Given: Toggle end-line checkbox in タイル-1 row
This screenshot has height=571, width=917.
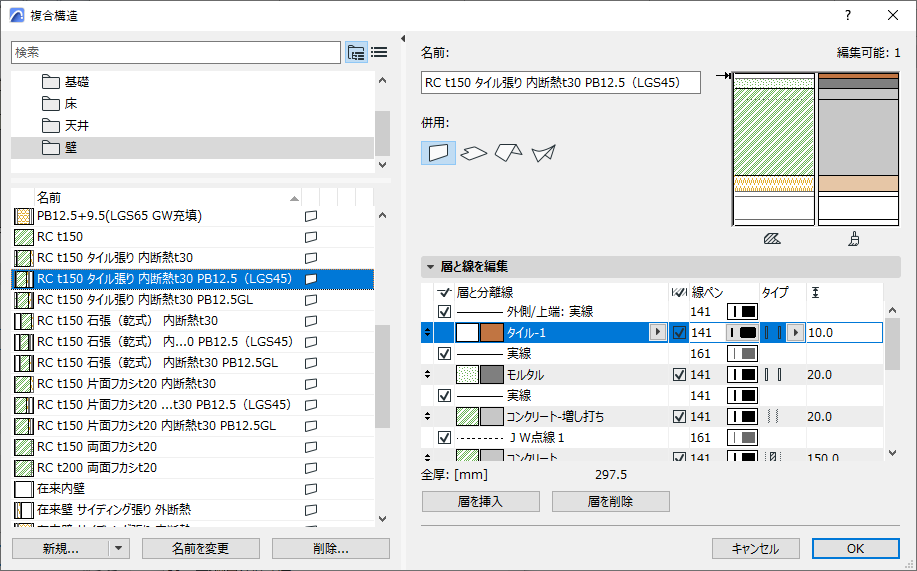Looking at the screenshot, I should [679, 333].
